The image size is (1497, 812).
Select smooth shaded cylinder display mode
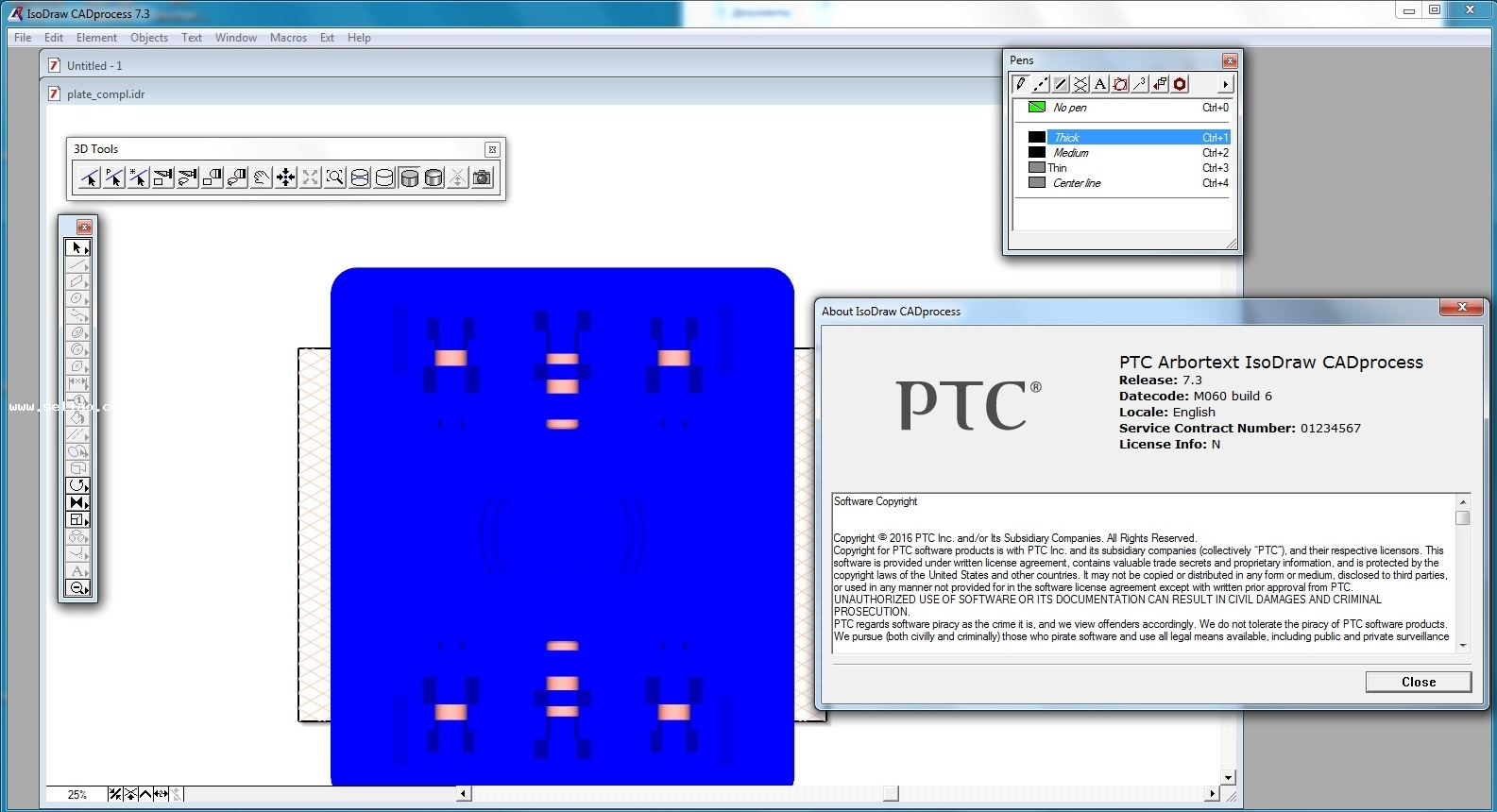click(x=434, y=178)
